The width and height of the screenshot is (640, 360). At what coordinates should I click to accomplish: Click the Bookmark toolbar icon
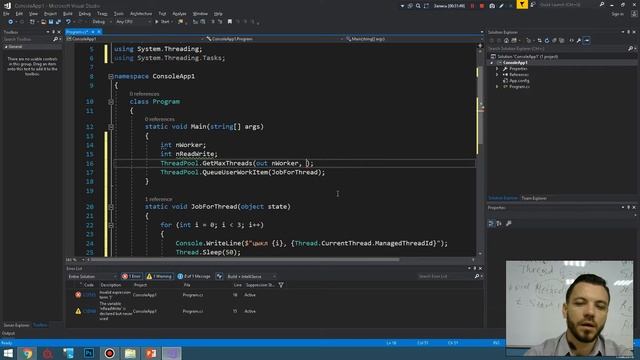(x=230, y=22)
